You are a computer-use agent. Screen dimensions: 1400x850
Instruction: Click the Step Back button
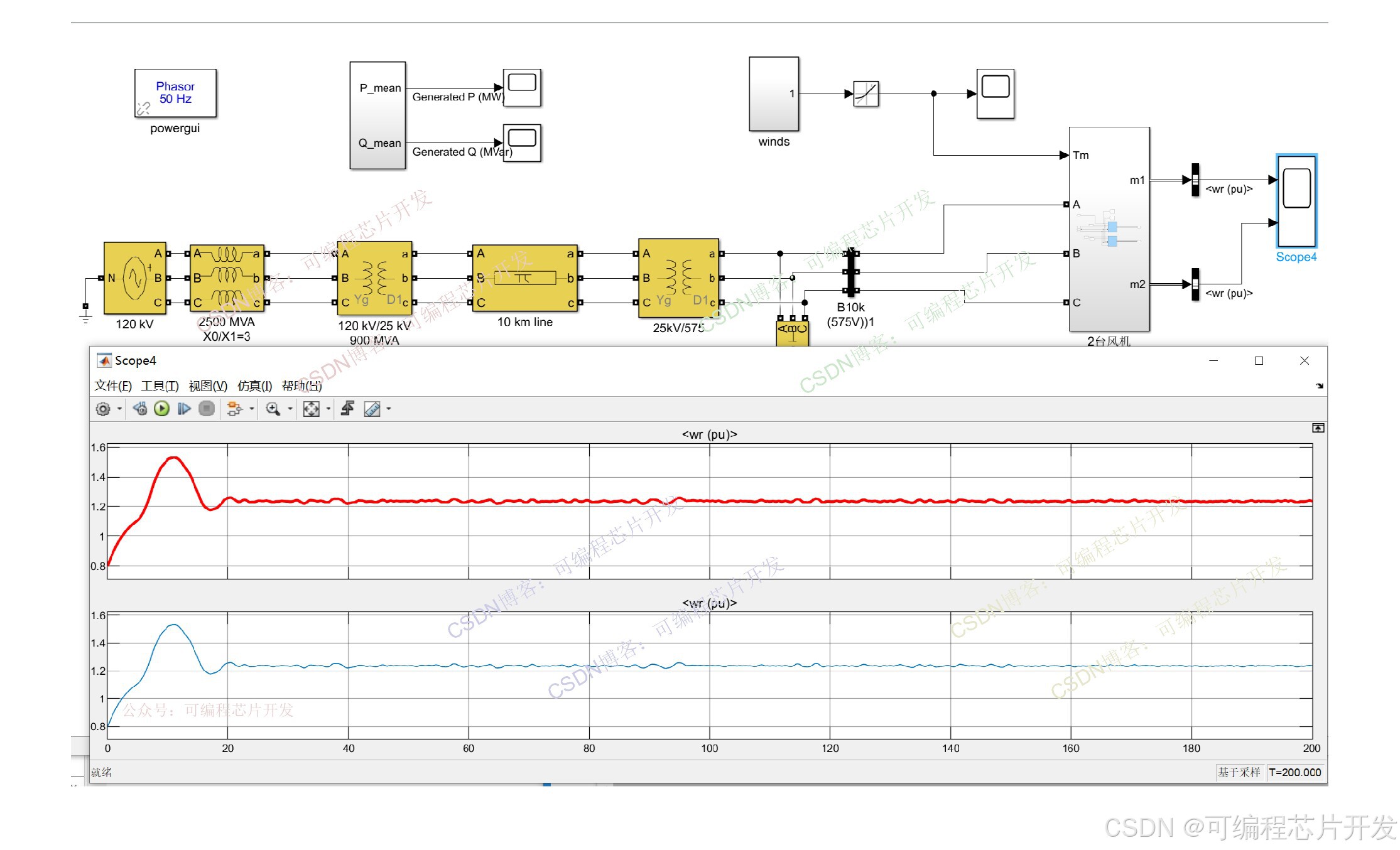[140, 409]
